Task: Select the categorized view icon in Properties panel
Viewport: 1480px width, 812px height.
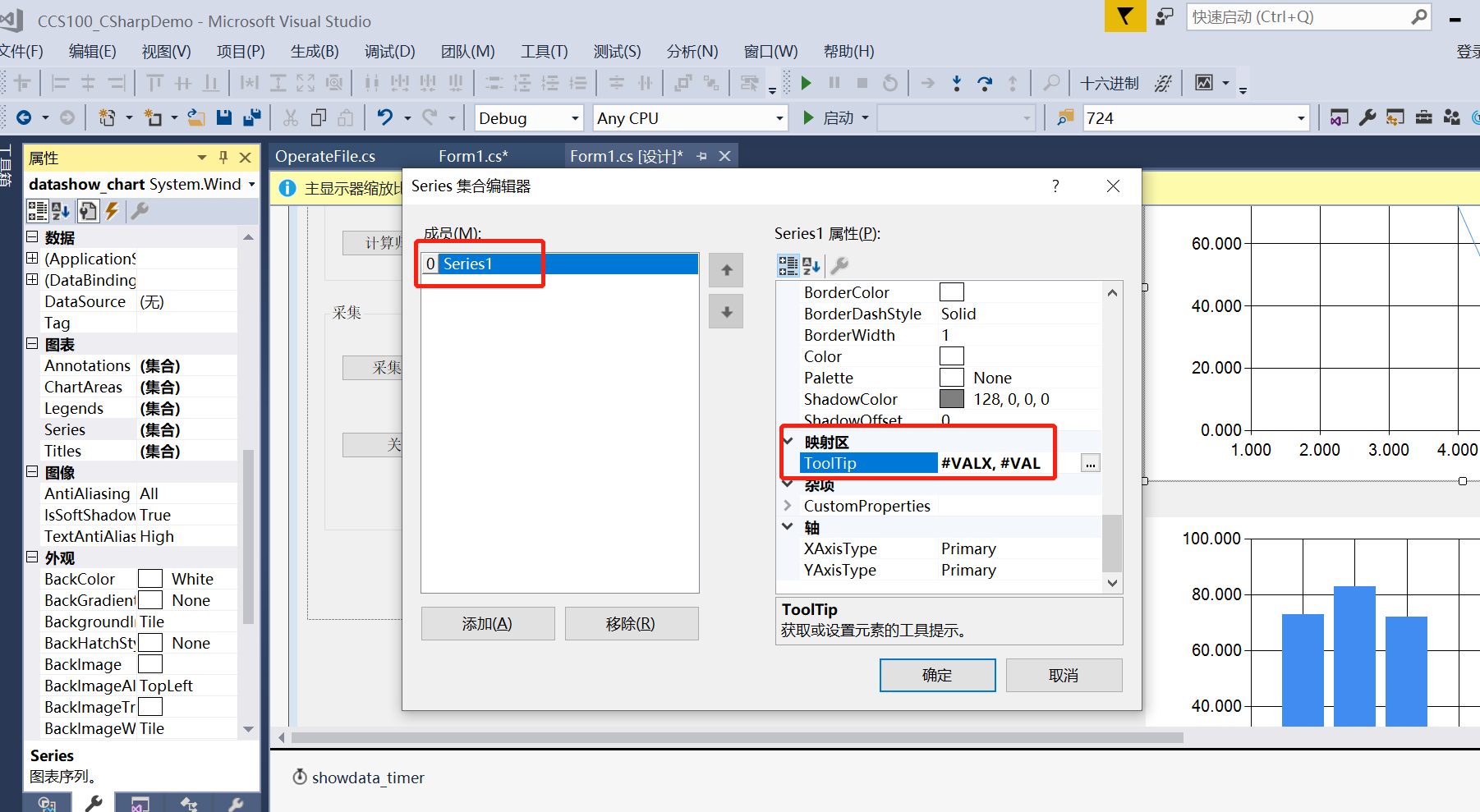Action: [37, 211]
